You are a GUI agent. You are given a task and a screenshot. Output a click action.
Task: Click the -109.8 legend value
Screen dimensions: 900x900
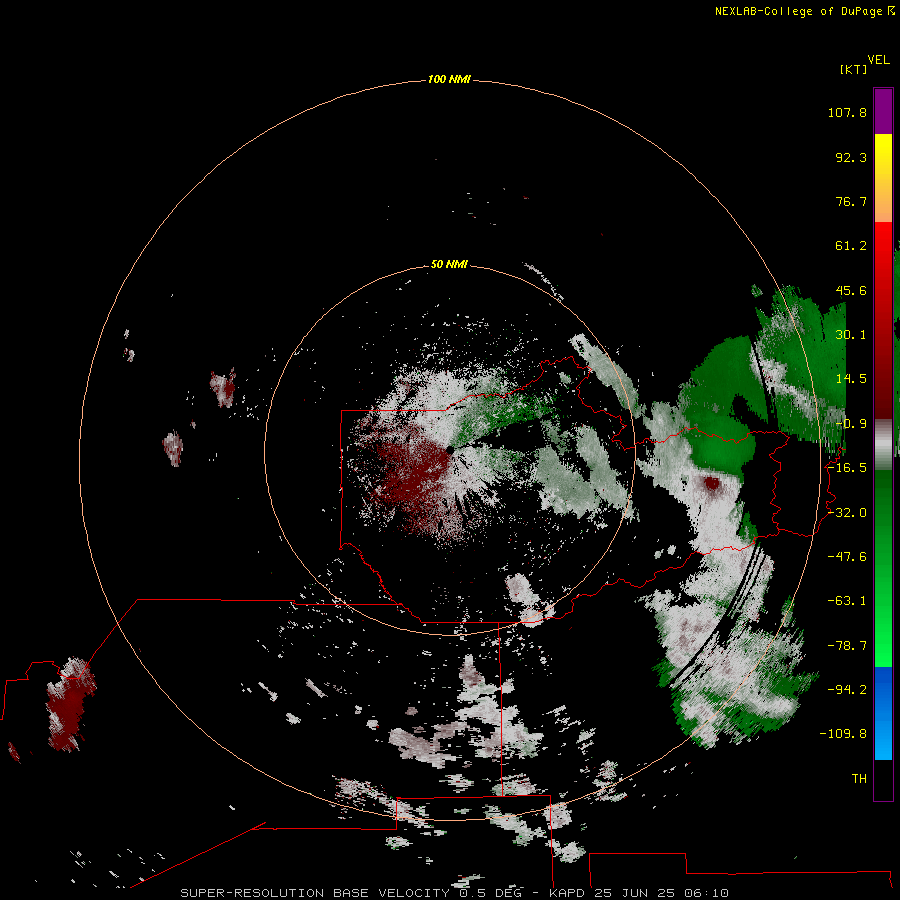click(x=843, y=734)
